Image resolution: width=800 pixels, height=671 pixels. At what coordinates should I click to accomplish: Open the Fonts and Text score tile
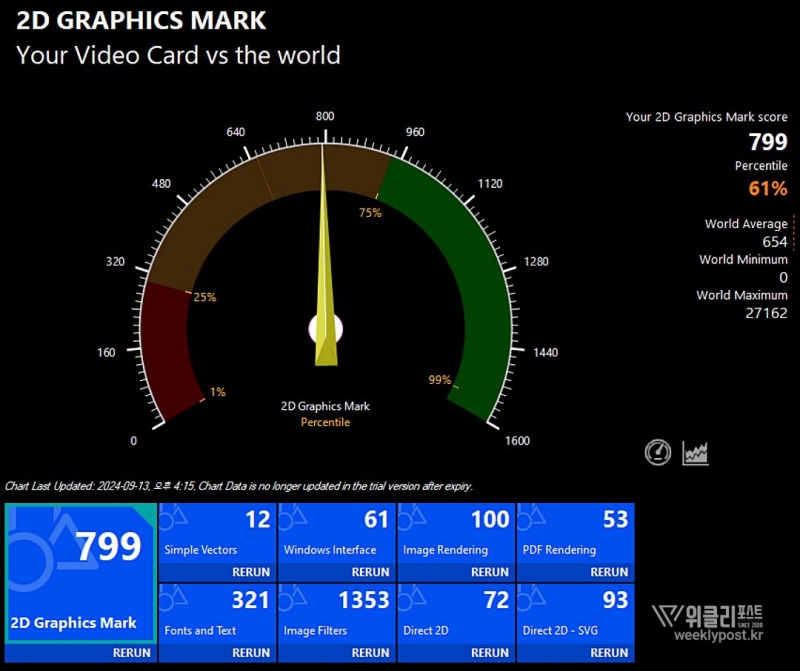point(217,615)
